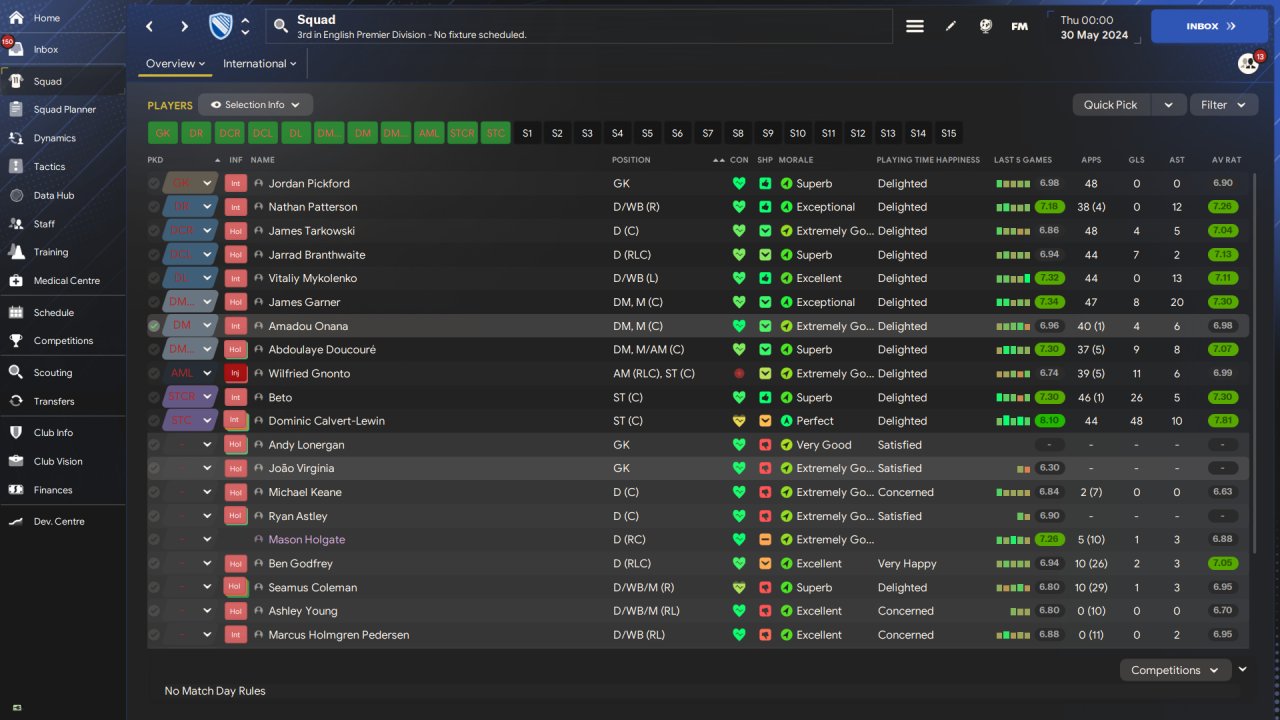Click the football globe icon in the top bar
Screen dimensions: 1280x720
tap(985, 27)
